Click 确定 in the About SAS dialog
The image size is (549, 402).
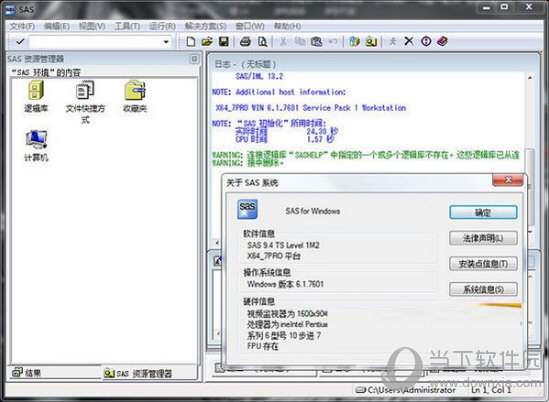pos(483,213)
